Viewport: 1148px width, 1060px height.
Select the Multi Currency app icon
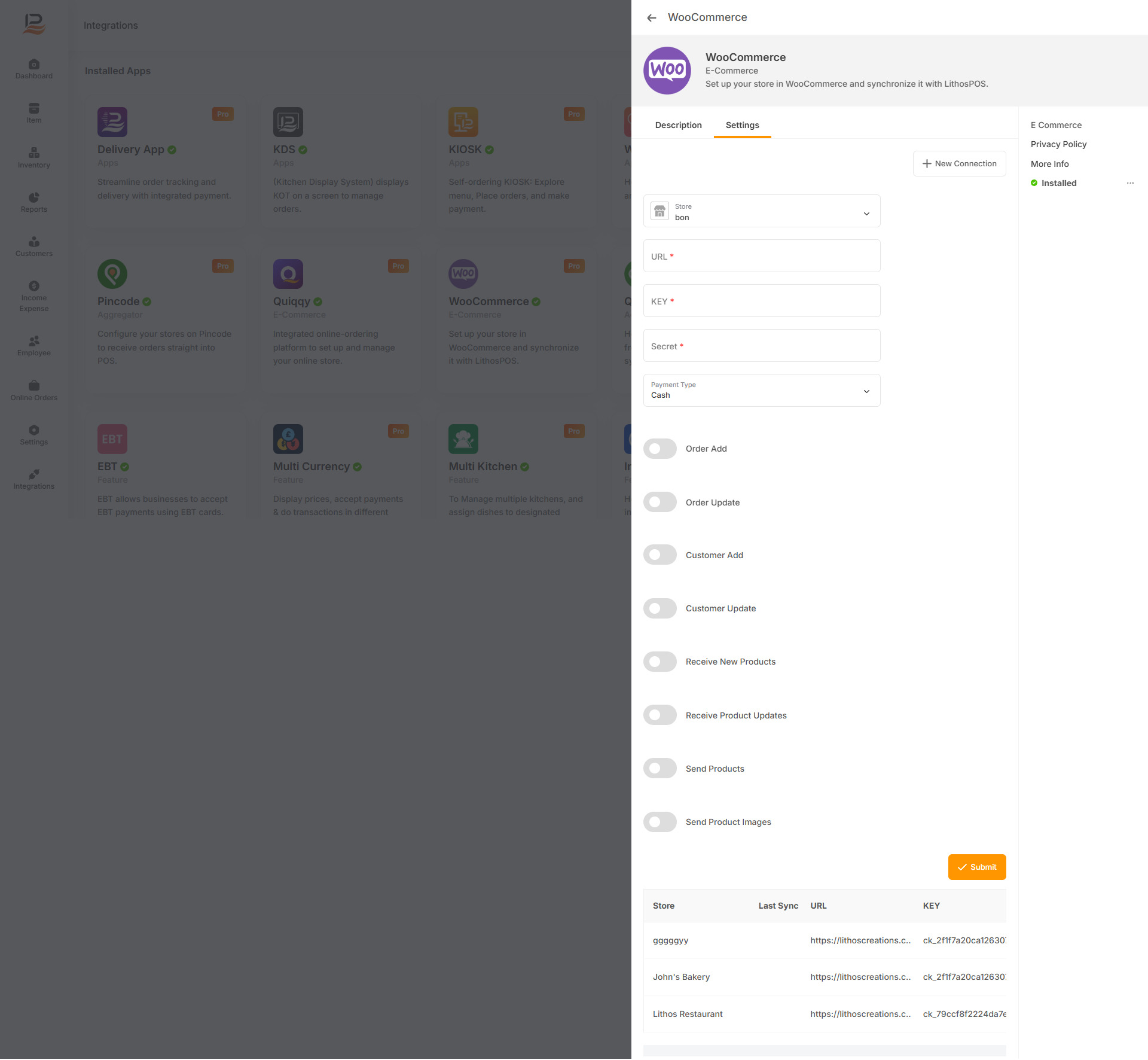[x=288, y=439]
